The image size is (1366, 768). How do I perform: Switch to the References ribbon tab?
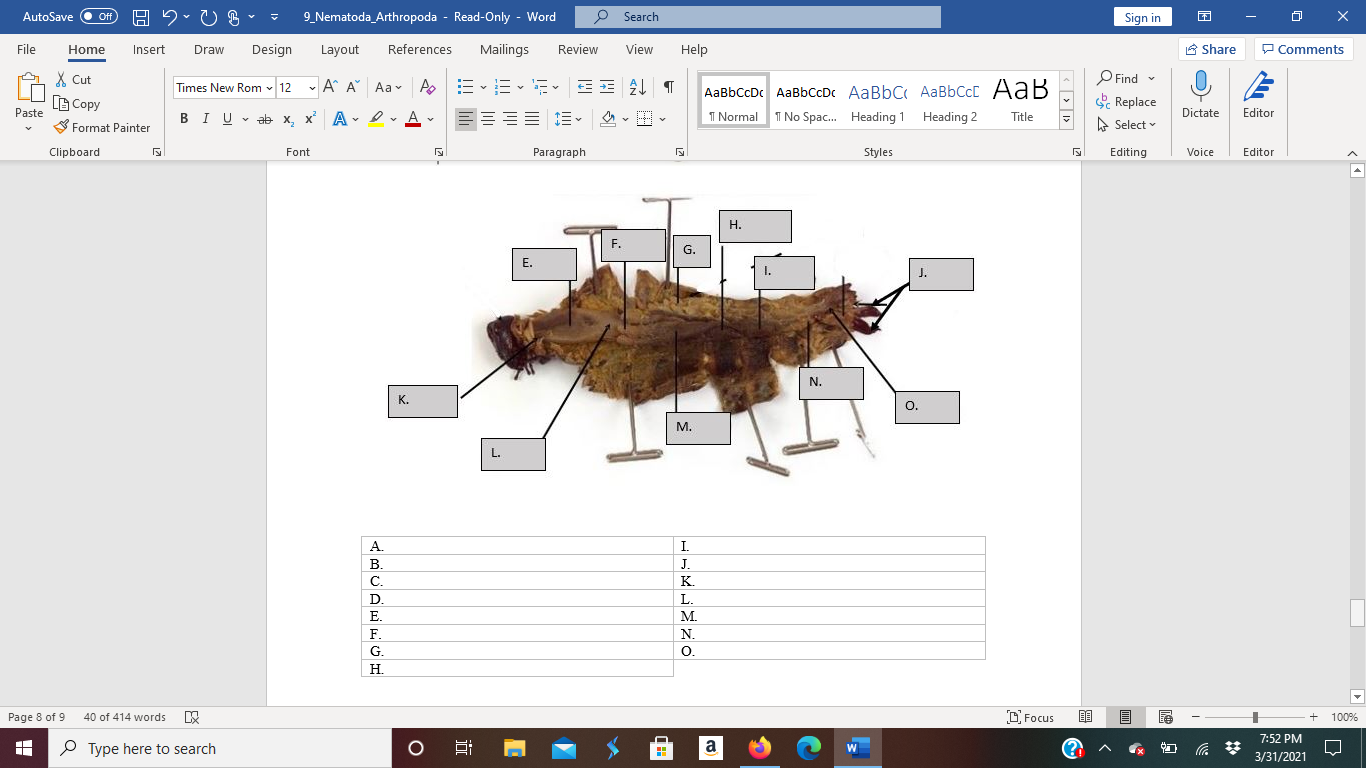[420, 49]
